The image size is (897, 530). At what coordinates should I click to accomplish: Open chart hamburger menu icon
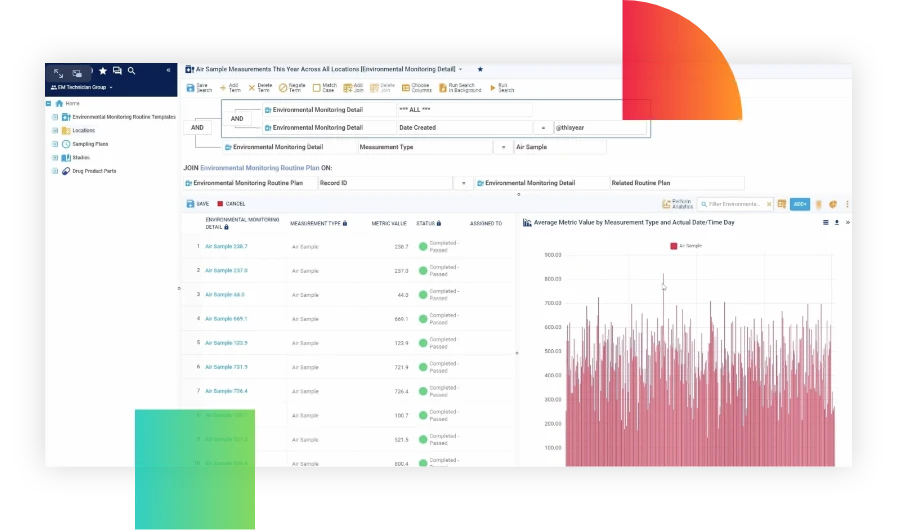(825, 223)
